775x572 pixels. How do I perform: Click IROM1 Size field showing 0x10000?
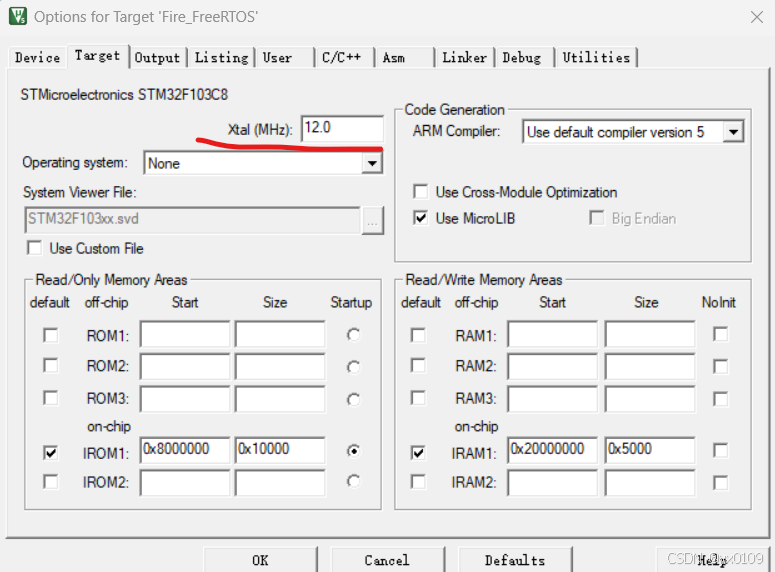pos(280,450)
